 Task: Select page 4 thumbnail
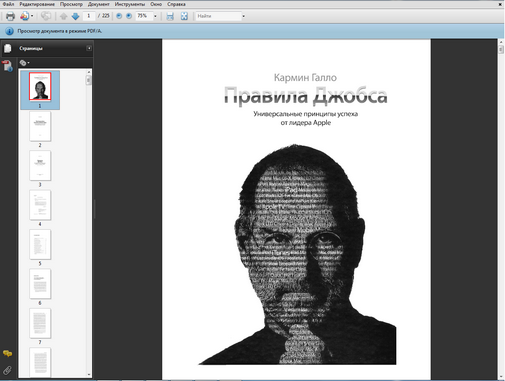[x=40, y=205]
